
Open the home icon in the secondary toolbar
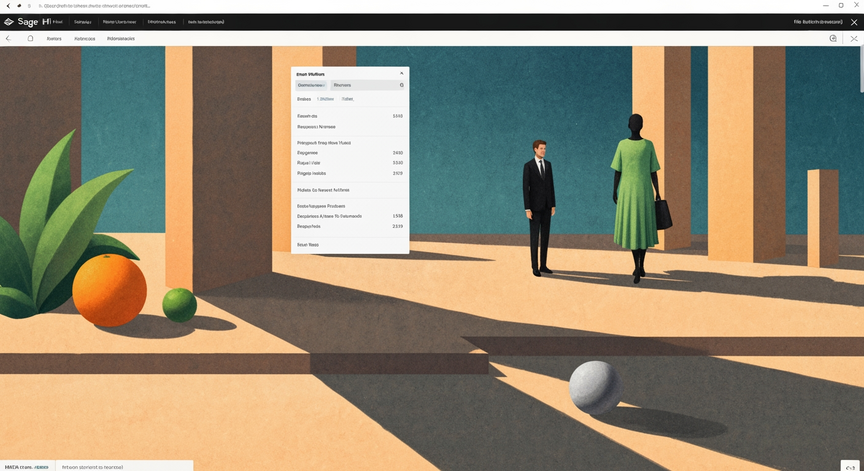[x=30, y=39]
